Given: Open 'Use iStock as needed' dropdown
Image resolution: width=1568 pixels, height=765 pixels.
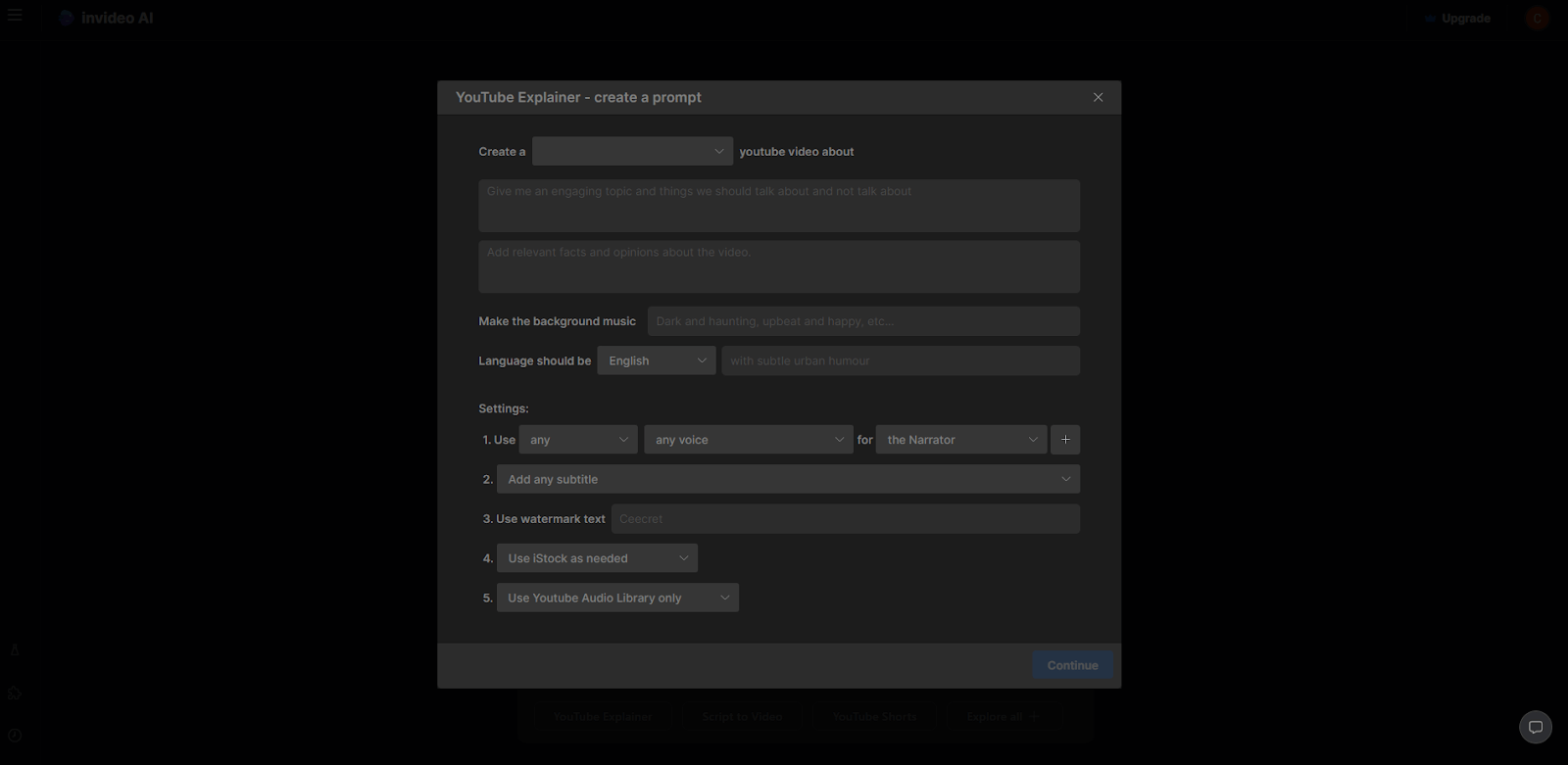Looking at the screenshot, I should 597,558.
